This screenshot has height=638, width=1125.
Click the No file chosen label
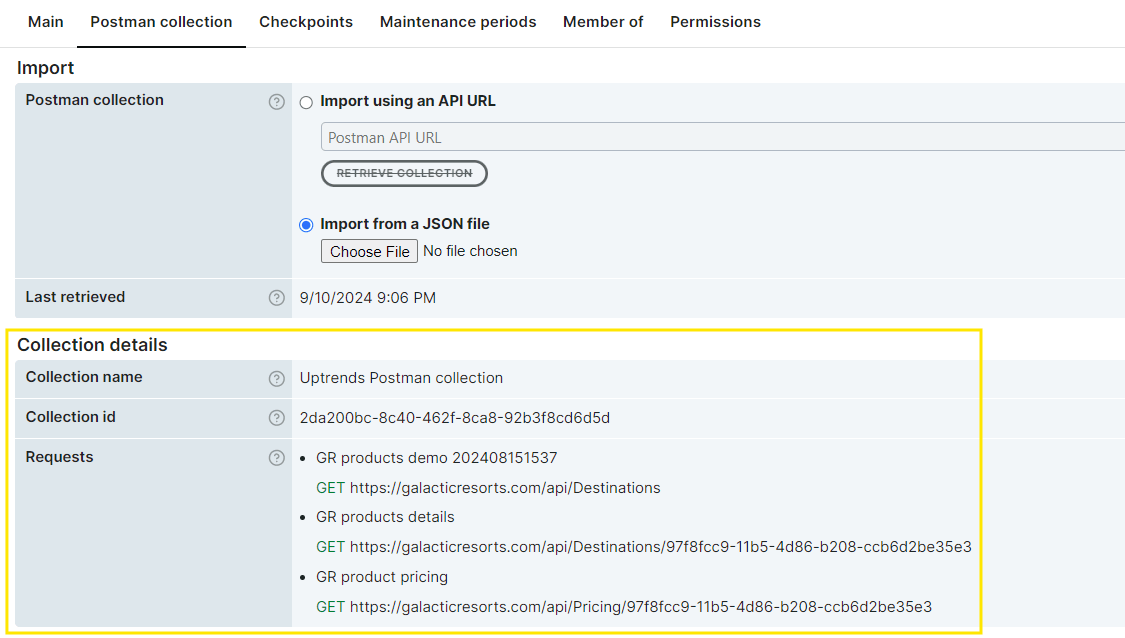[x=470, y=251]
